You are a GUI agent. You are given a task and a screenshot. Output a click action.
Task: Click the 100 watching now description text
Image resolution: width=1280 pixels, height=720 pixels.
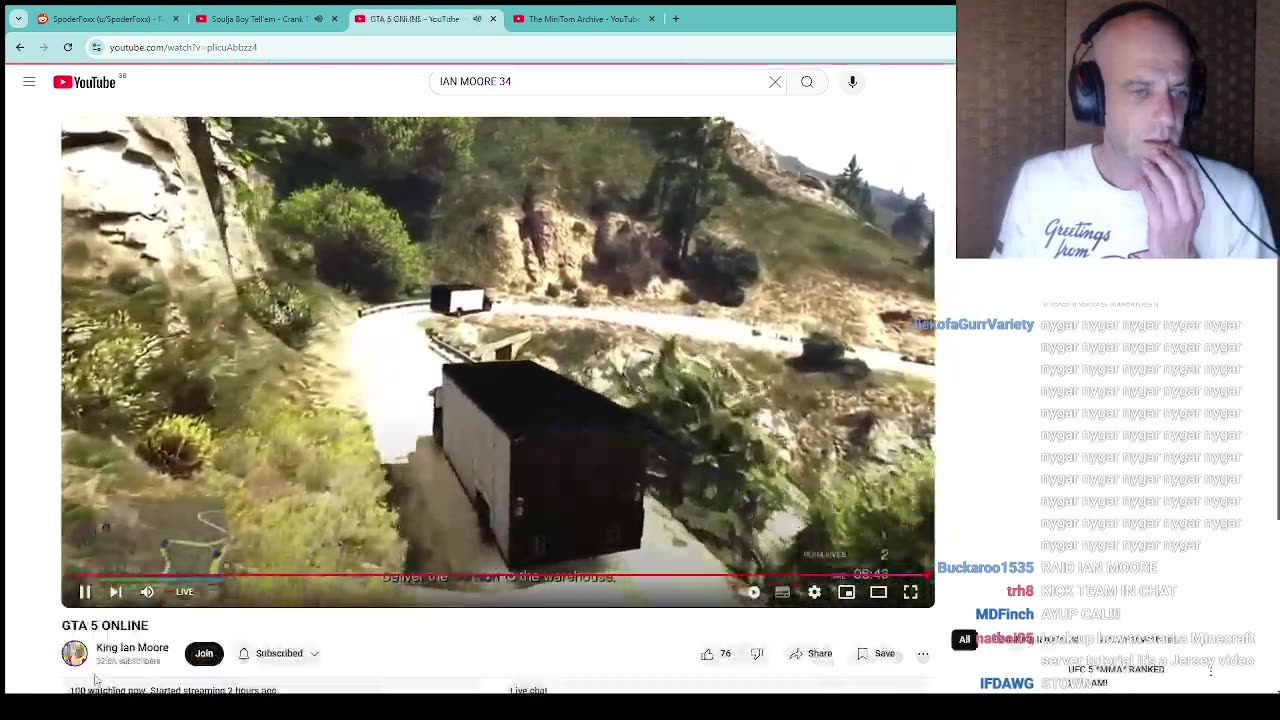173,690
